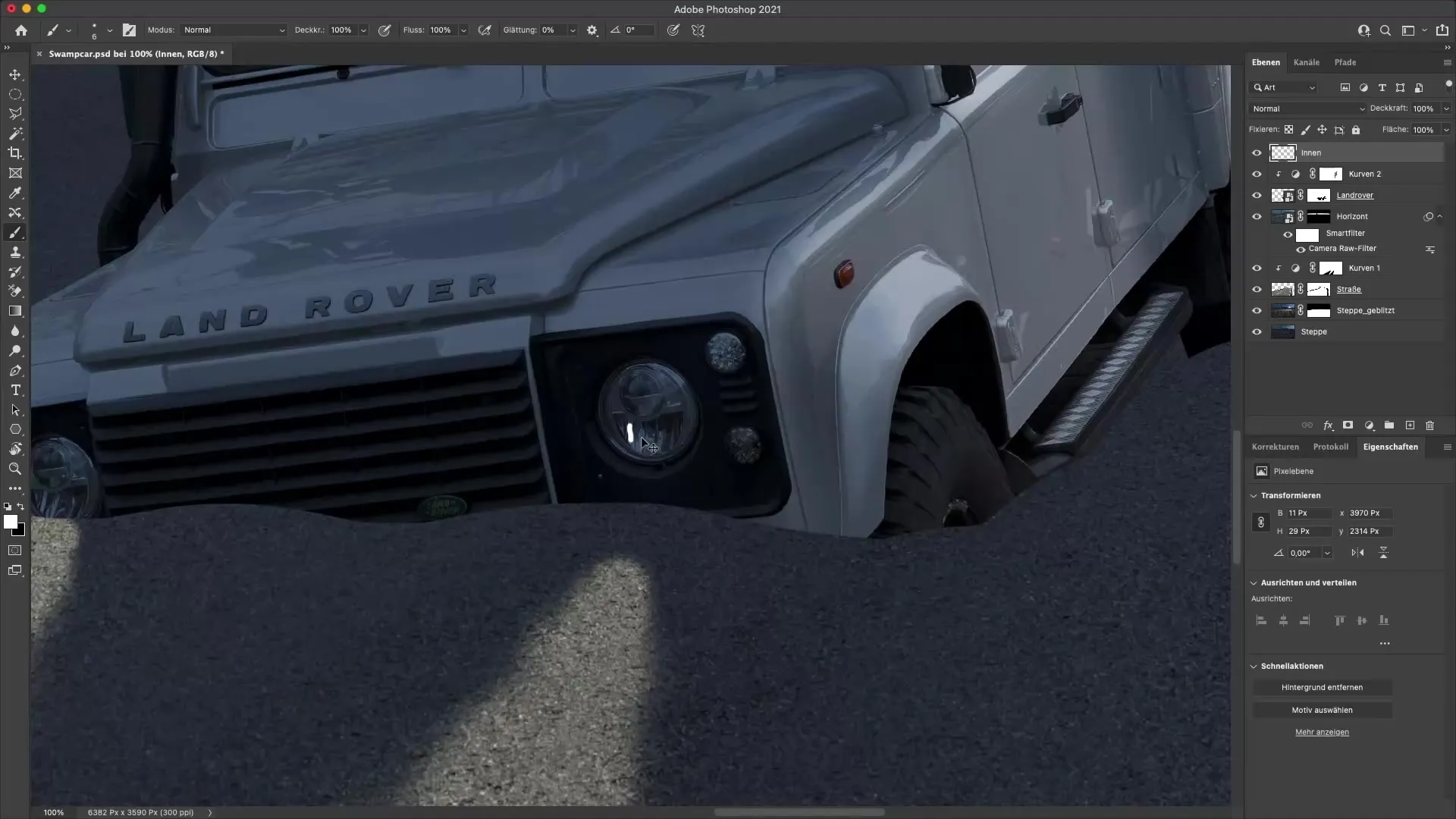1456x819 pixels.
Task: Select the Horizontal Type tool
Action: click(15, 390)
